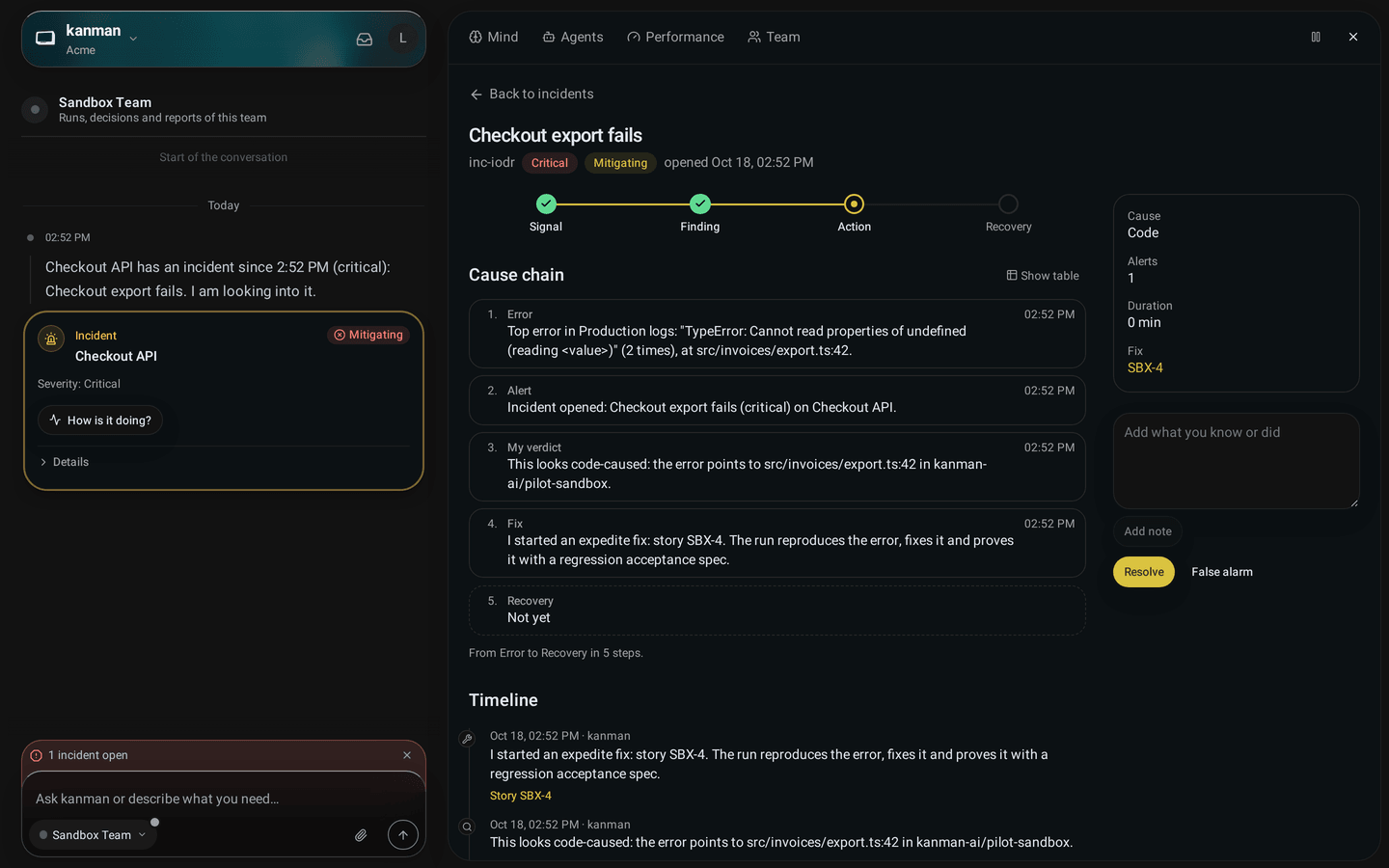Send the message with the arrow button
The image size is (1389, 868).
click(403, 835)
